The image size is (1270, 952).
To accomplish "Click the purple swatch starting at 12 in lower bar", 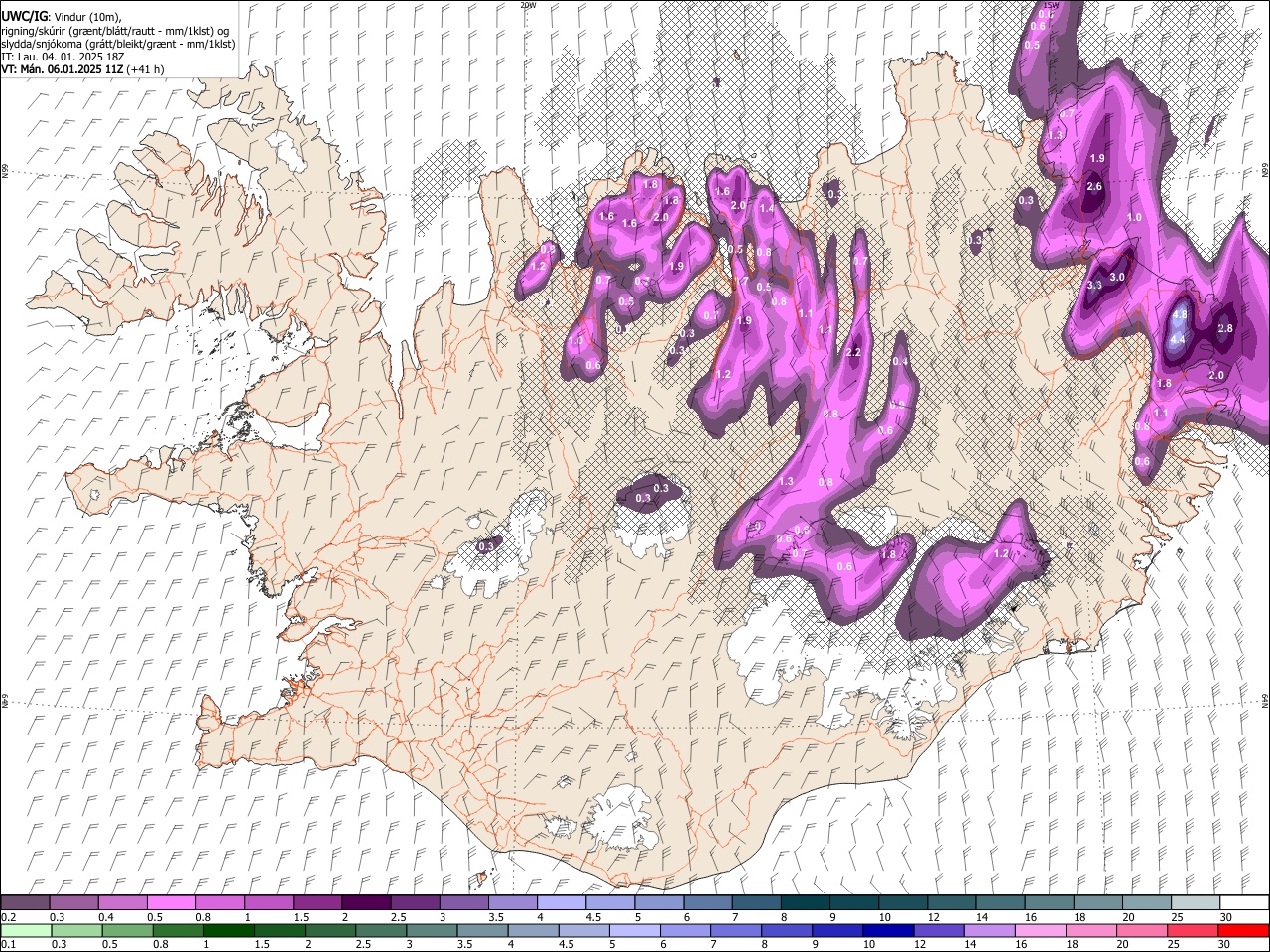I will (x=939, y=931).
